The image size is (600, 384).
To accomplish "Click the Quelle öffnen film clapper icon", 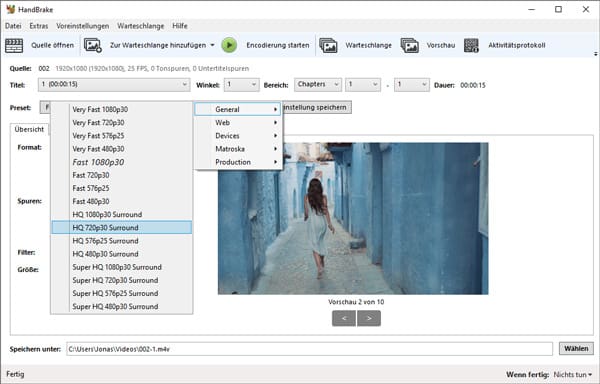I will click(14, 46).
